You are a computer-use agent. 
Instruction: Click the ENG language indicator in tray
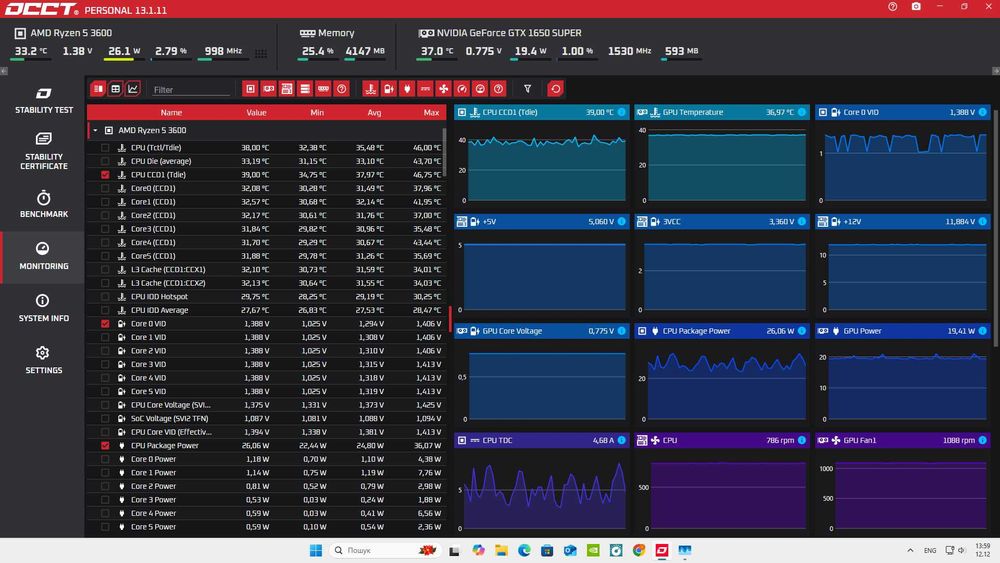[930, 550]
